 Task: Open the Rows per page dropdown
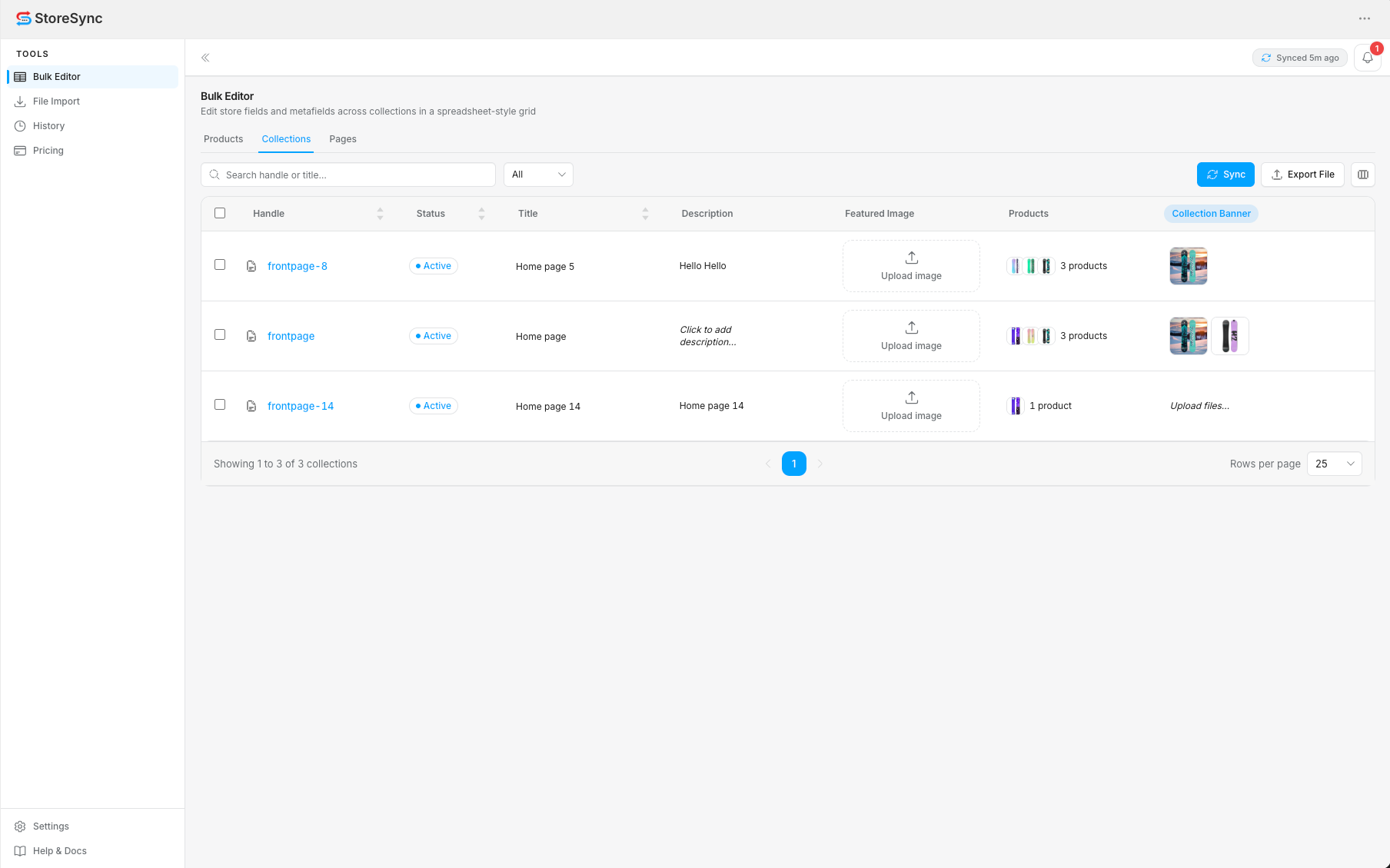tap(1335, 464)
